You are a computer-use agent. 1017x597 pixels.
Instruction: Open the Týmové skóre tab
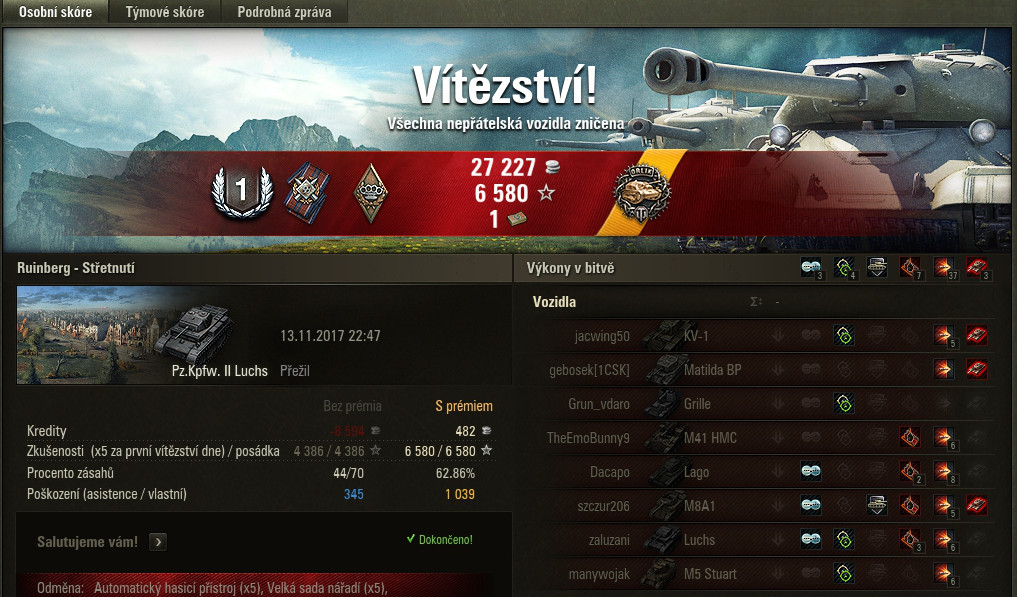(x=165, y=12)
